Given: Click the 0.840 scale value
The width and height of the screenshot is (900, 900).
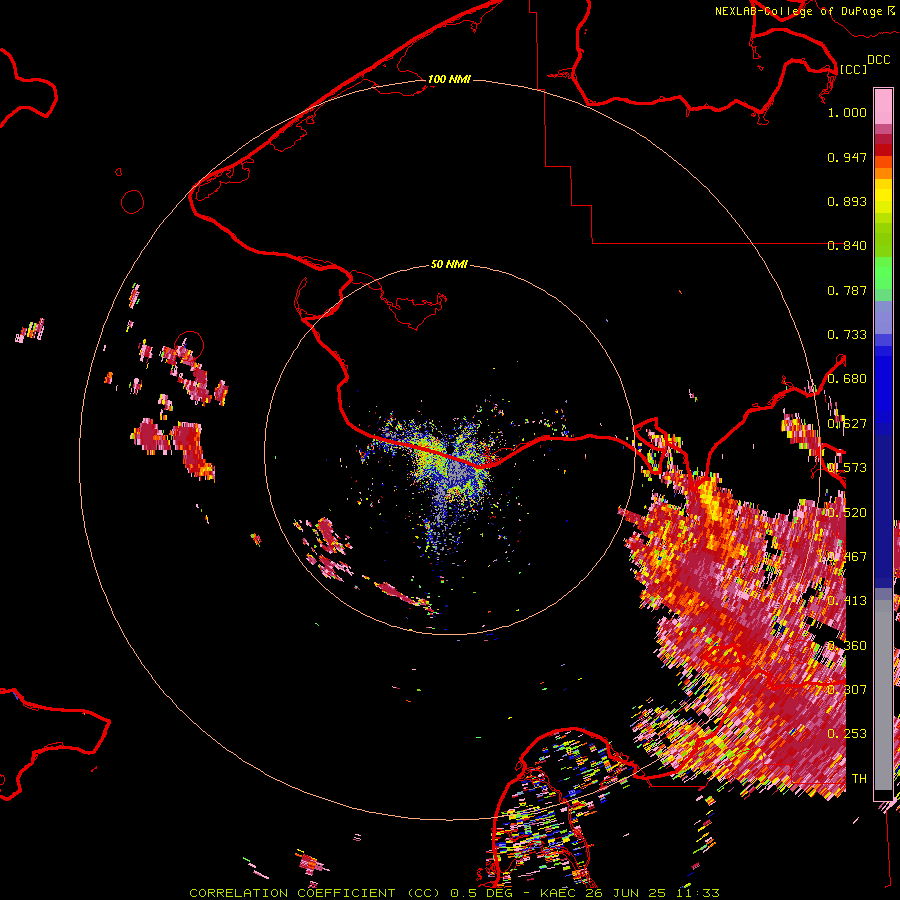Looking at the screenshot, I should click(x=847, y=246).
